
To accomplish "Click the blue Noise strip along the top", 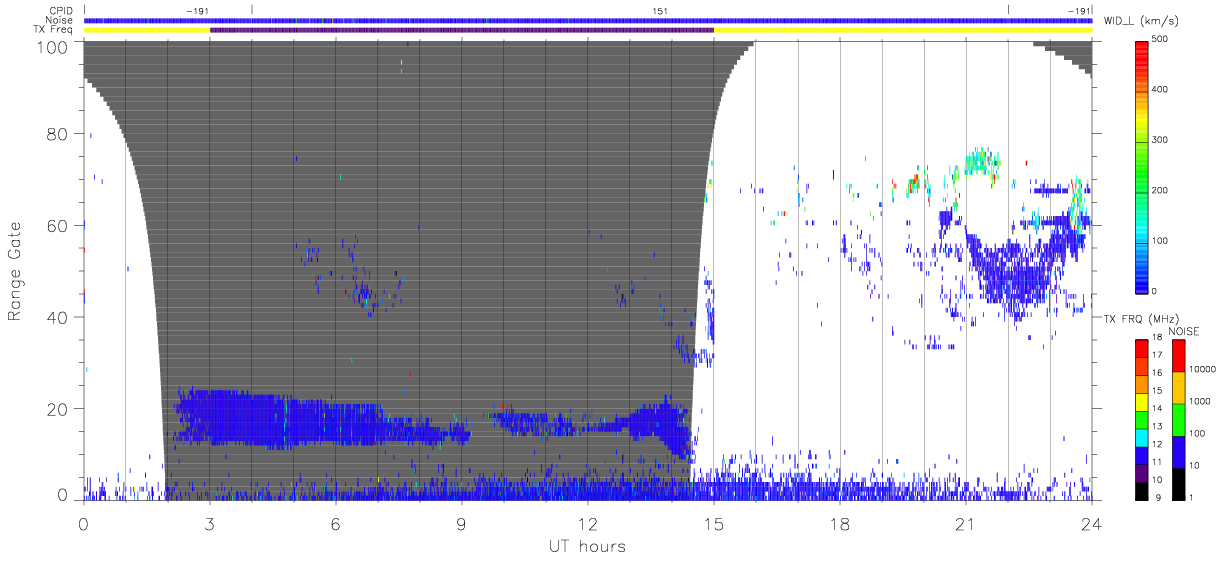I will 588,20.
